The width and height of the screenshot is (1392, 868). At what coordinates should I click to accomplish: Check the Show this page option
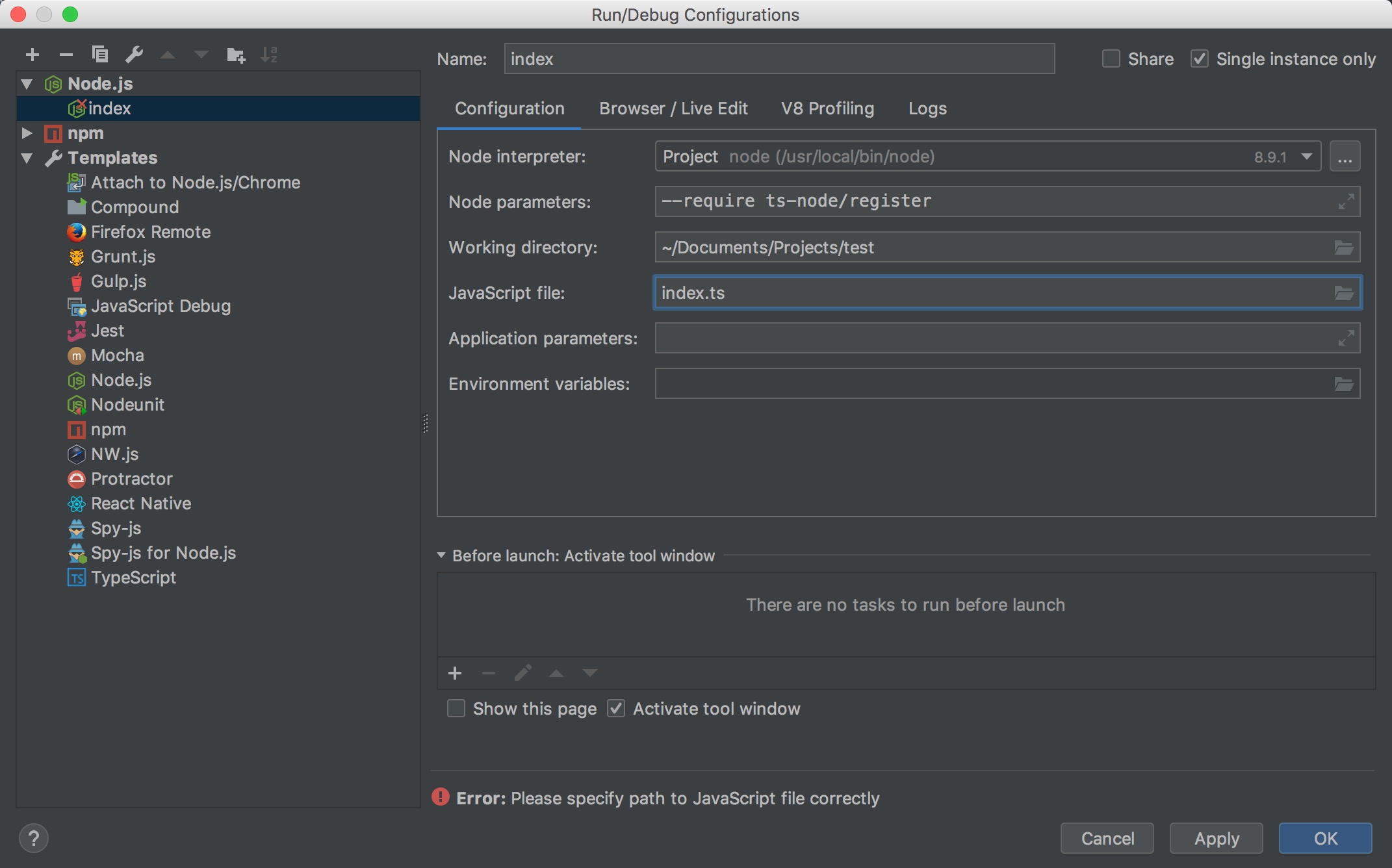(x=456, y=708)
